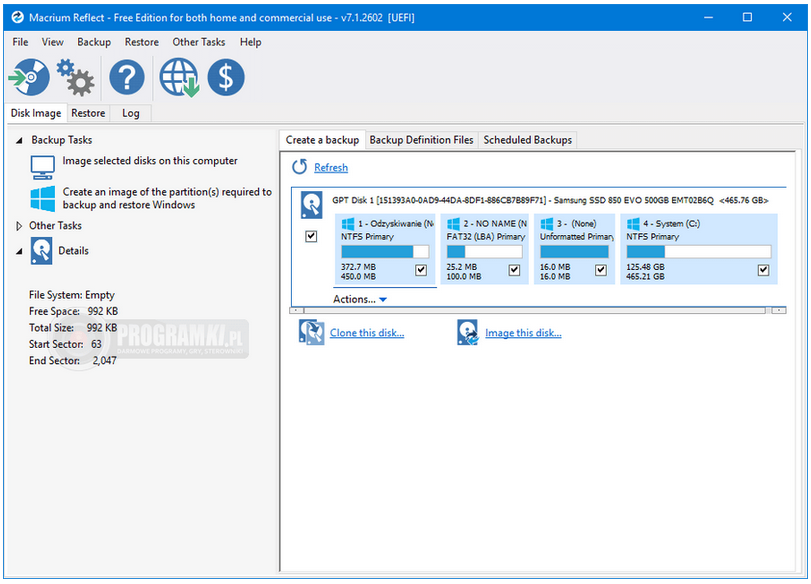The width and height of the screenshot is (811, 584).
Task: Select the Disk Image tab
Action: (36, 113)
